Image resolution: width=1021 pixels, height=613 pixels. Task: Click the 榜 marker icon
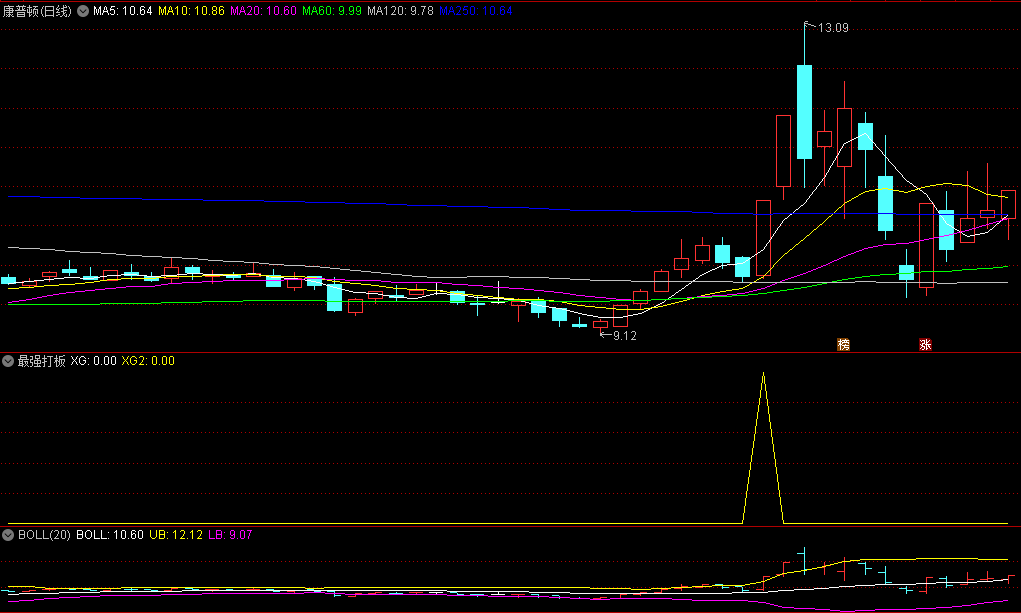pyautogui.click(x=843, y=345)
